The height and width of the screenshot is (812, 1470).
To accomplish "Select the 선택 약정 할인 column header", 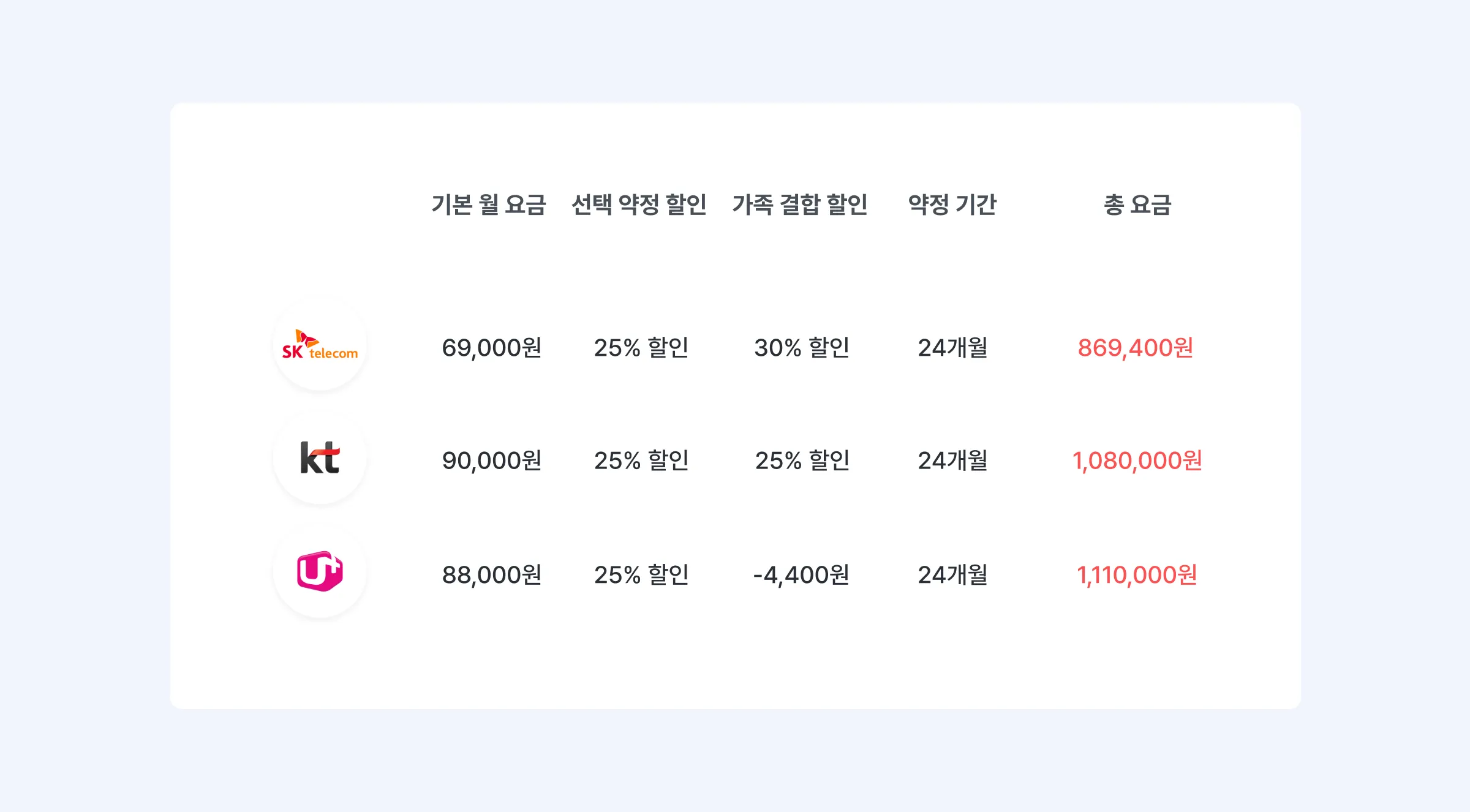I will tap(639, 205).
